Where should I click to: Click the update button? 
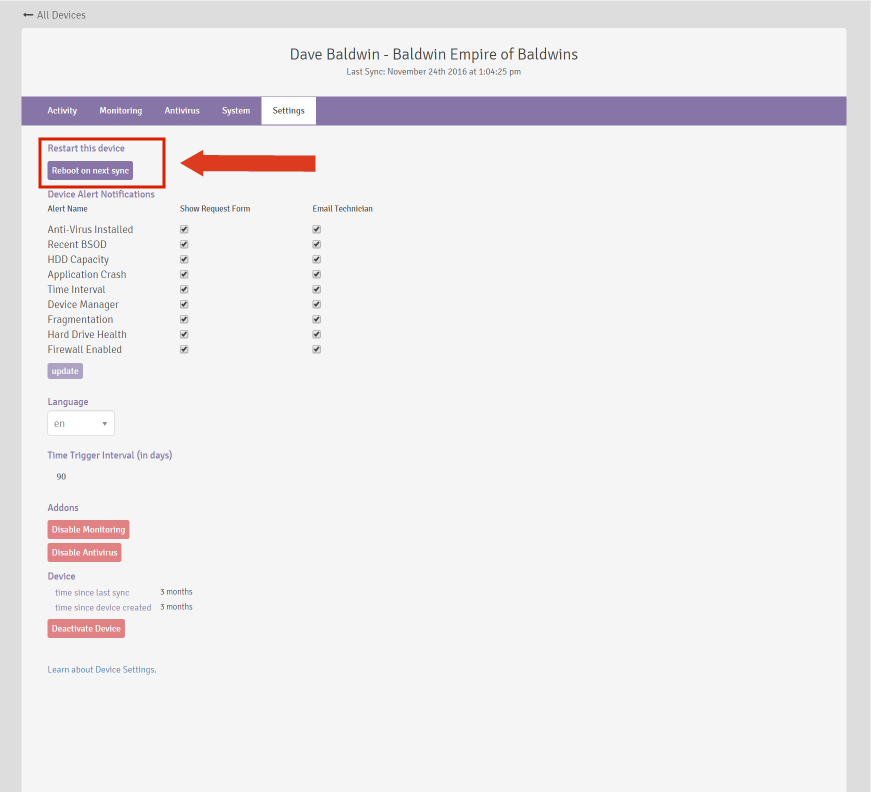point(65,371)
